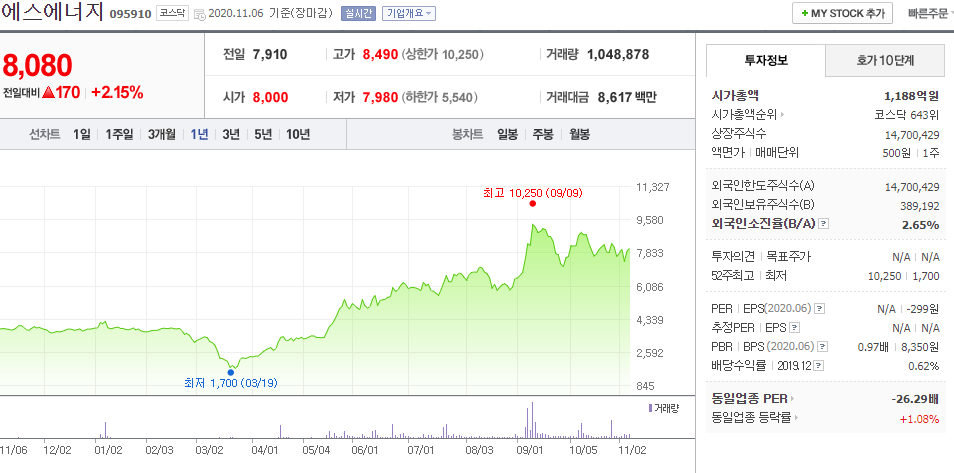Click the blue 최저 1,700 marker dot

tap(231, 372)
